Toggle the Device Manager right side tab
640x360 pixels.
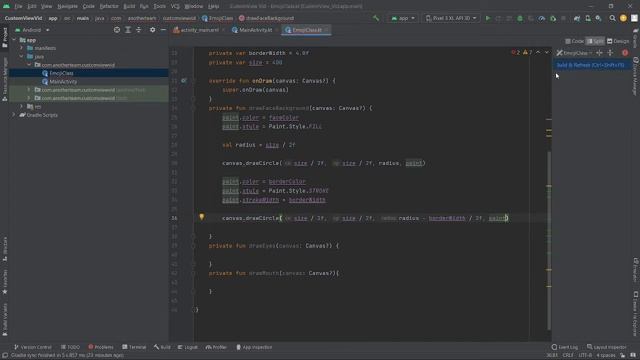[x=636, y=76]
